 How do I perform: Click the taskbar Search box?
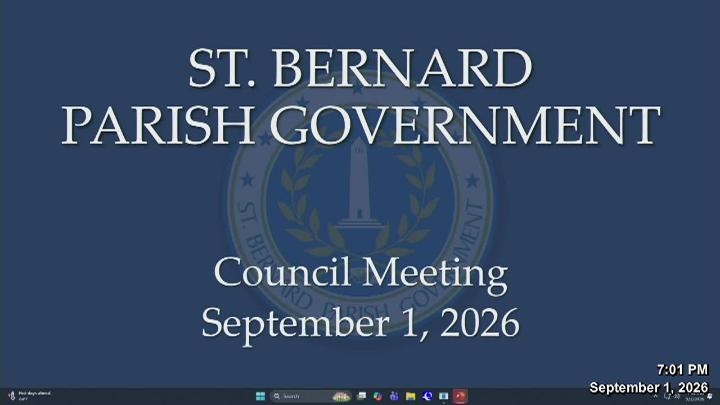[311, 396]
